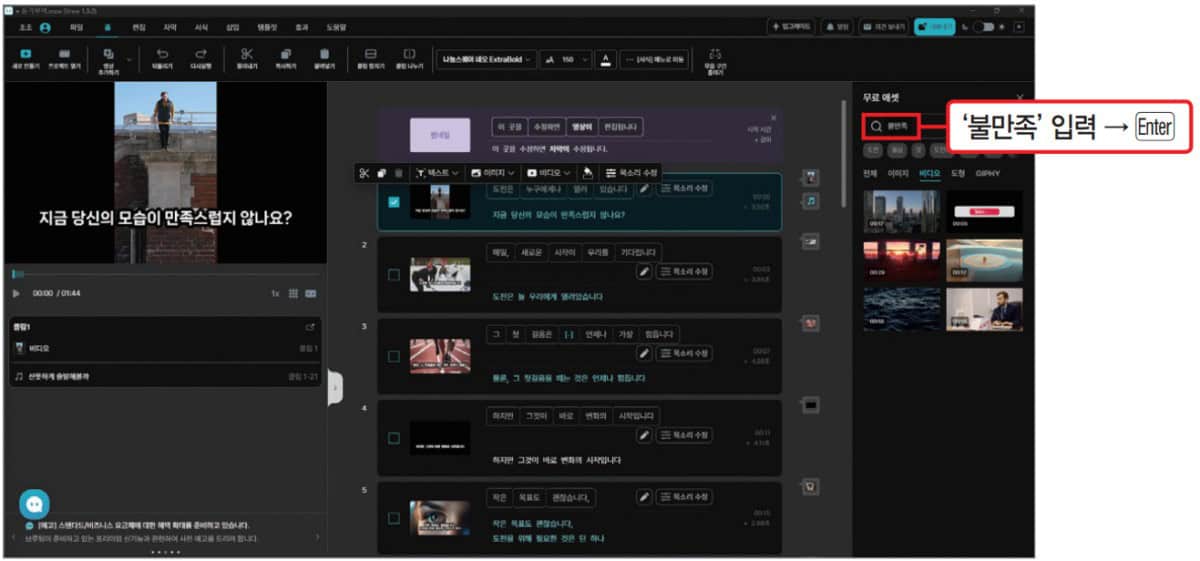Uncheck the checkbox on clip 1

[x=393, y=202]
